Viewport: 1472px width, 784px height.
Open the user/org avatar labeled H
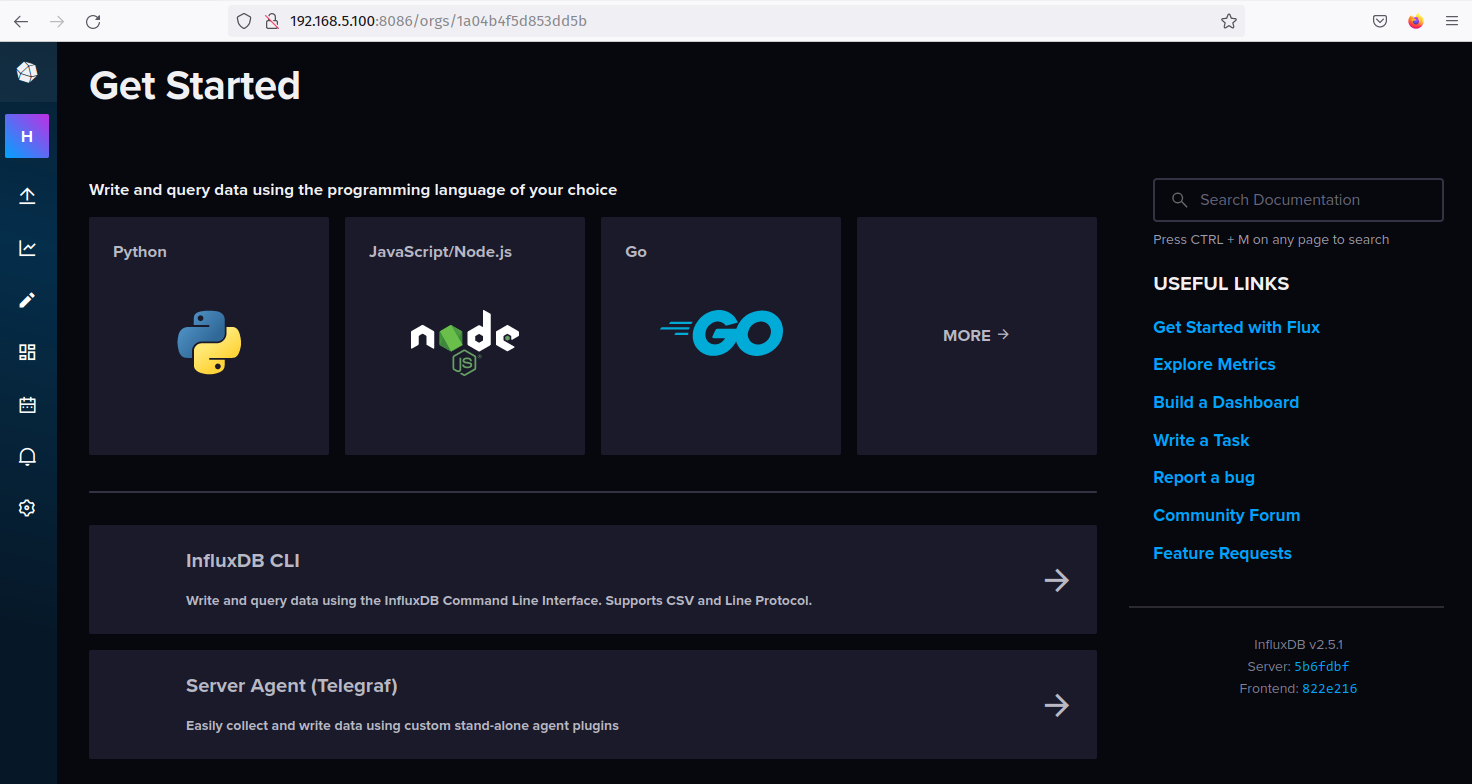pyautogui.click(x=27, y=136)
